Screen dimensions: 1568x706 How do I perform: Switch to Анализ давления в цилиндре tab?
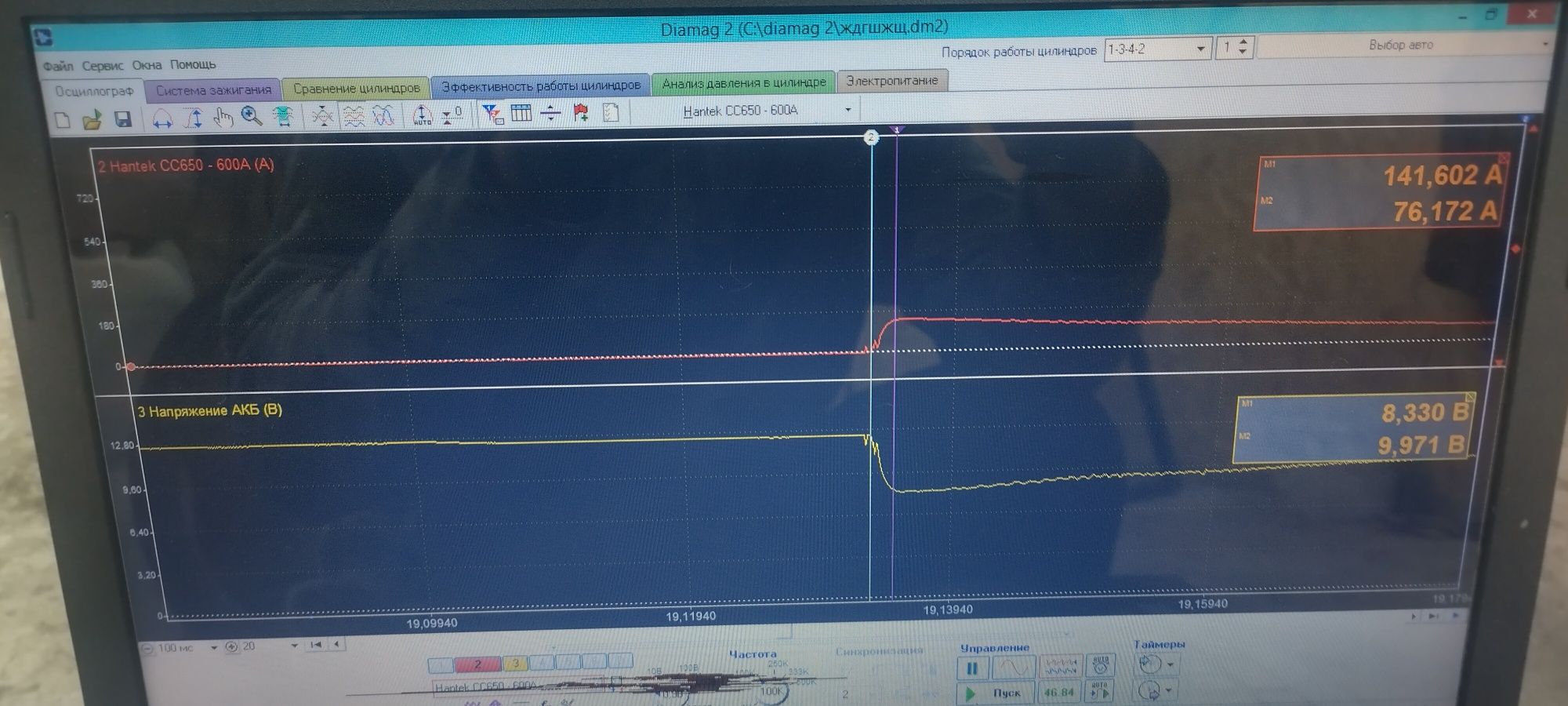point(743,82)
